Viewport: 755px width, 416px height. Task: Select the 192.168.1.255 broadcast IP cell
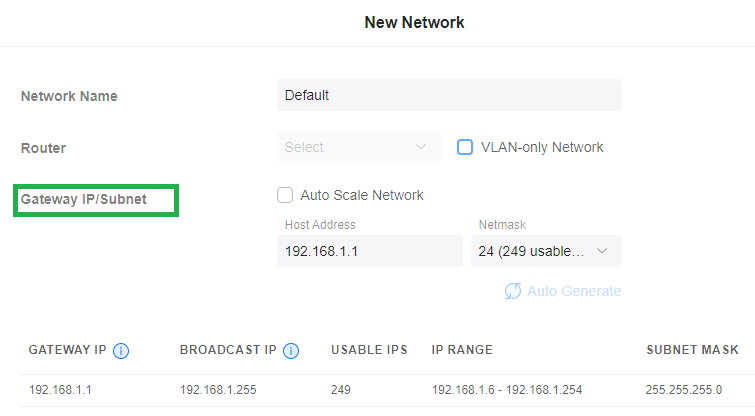218,389
